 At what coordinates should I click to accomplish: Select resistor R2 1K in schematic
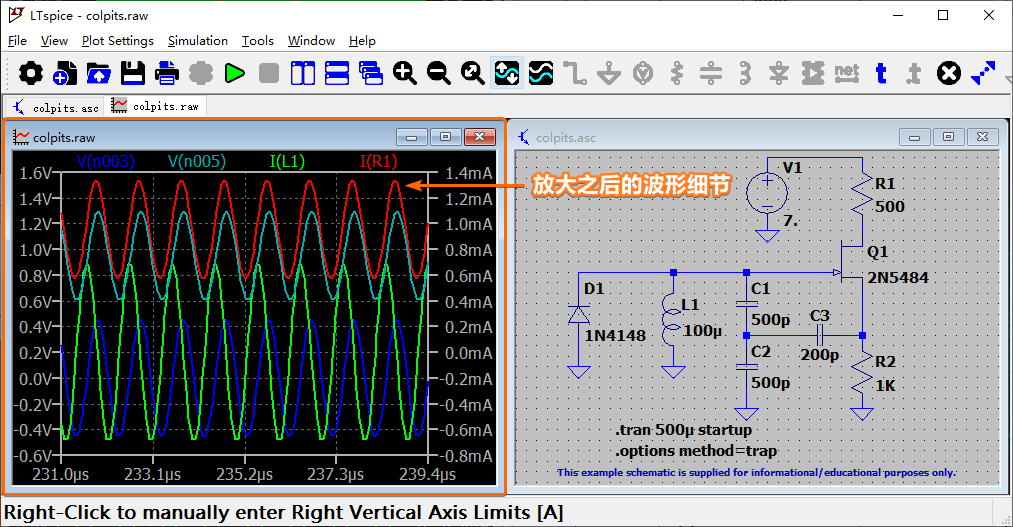[862, 374]
